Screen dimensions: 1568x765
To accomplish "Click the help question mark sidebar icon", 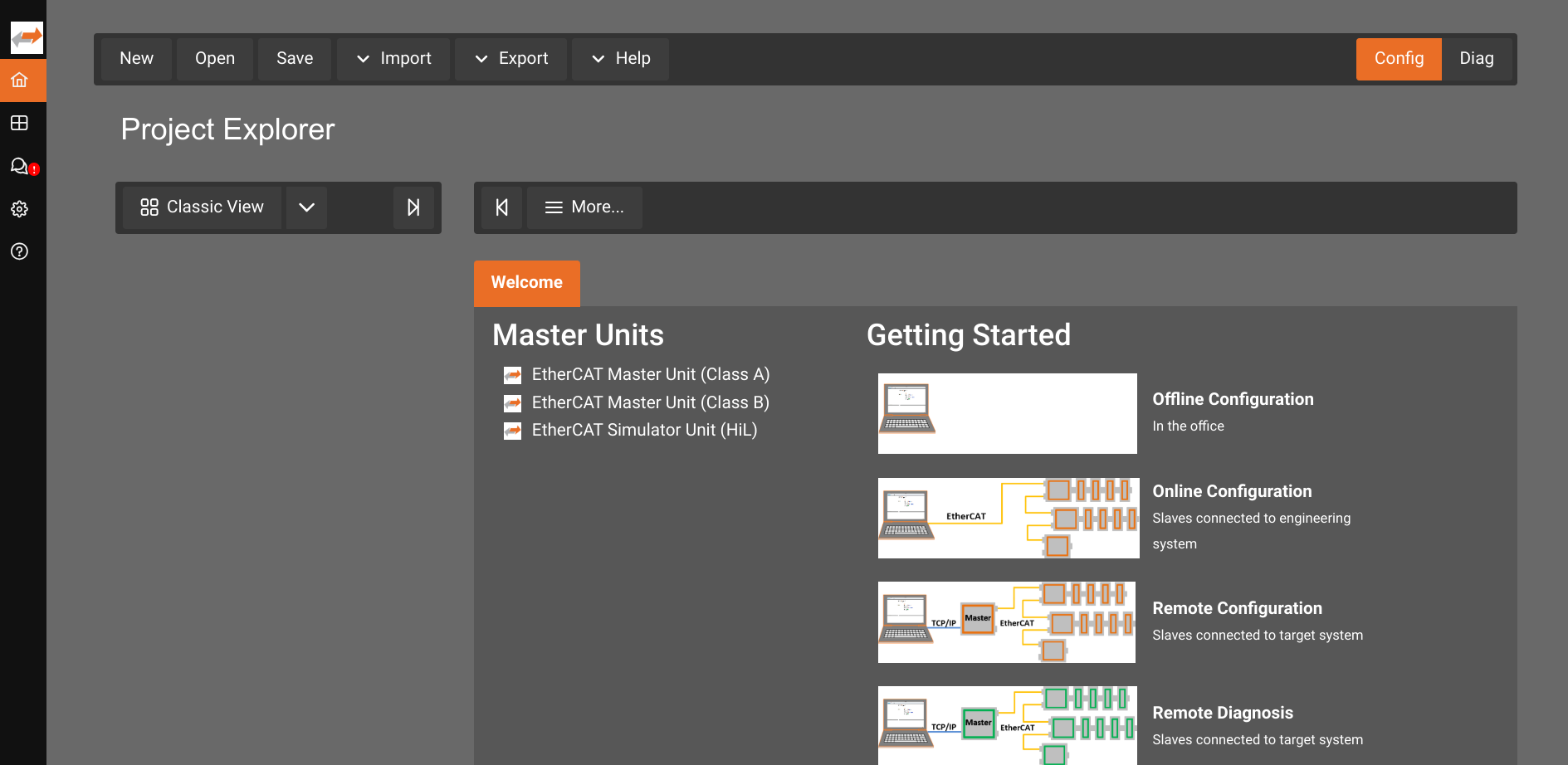I will point(20,251).
